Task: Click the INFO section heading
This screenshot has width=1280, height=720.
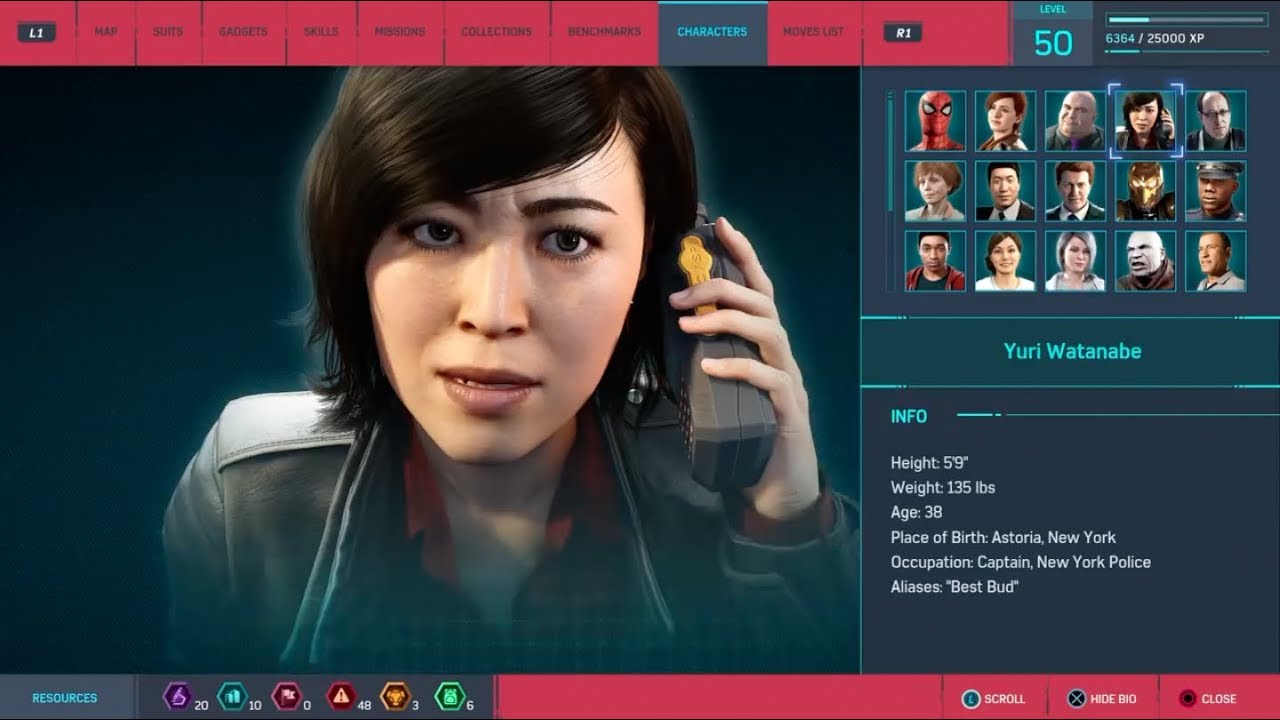Action: point(909,416)
